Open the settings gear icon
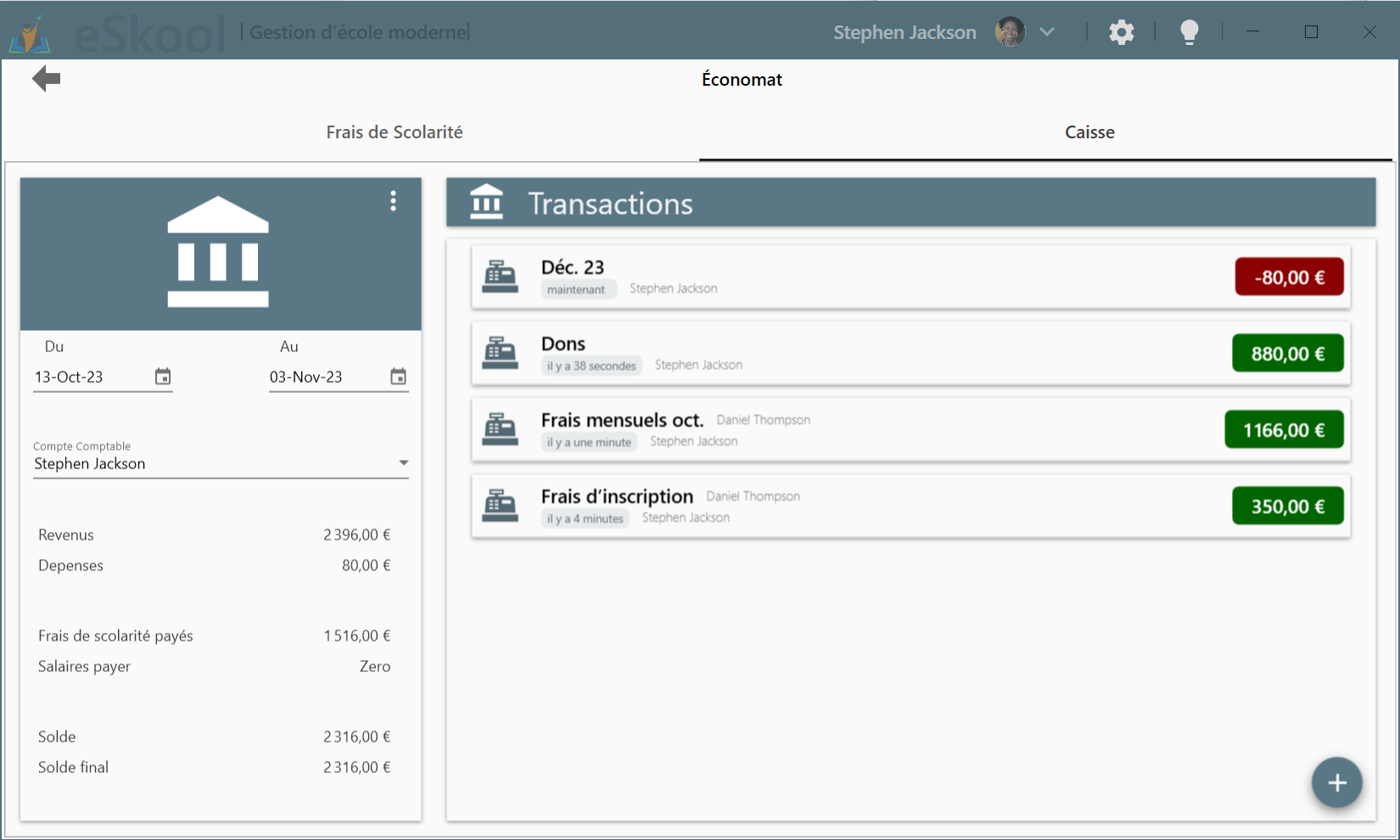The height and width of the screenshot is (840, 1400). [x=1121, y=32]
